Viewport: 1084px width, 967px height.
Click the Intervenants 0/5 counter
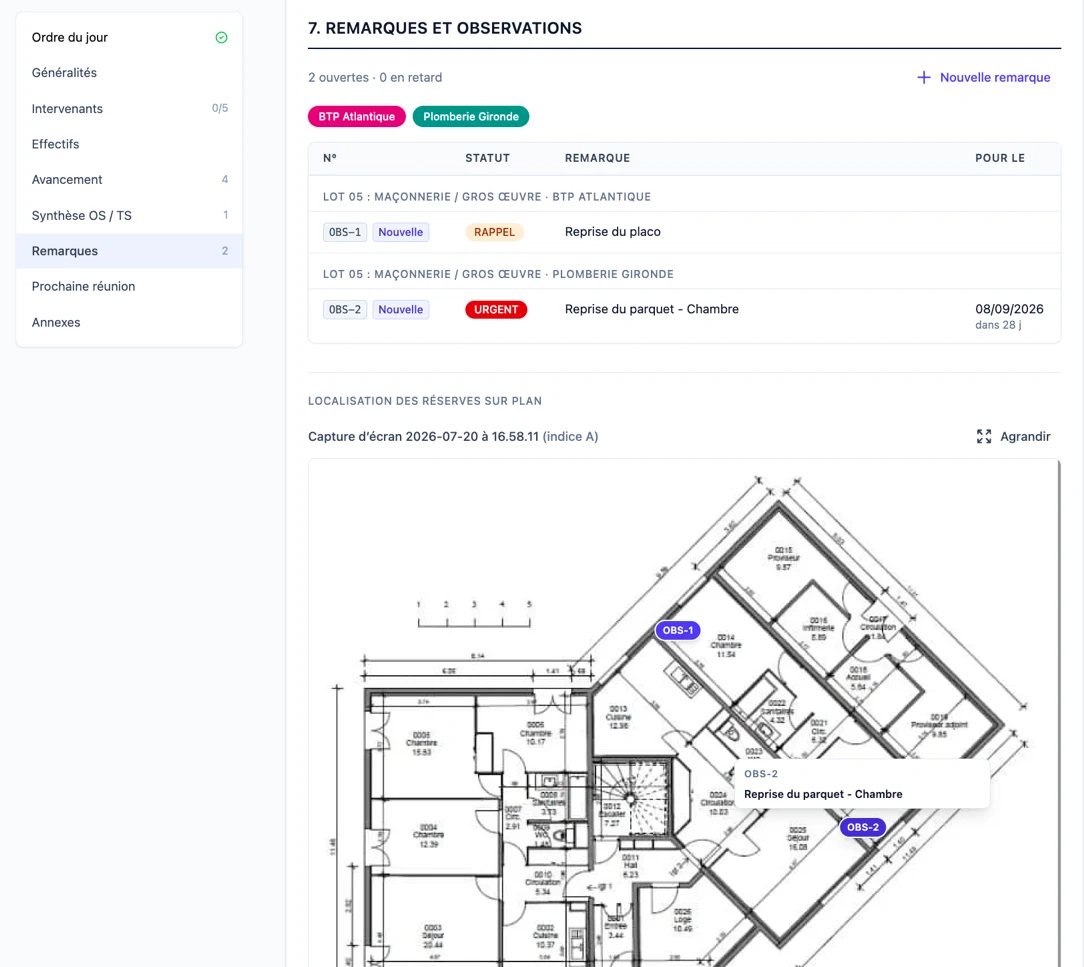click(220, 108)
